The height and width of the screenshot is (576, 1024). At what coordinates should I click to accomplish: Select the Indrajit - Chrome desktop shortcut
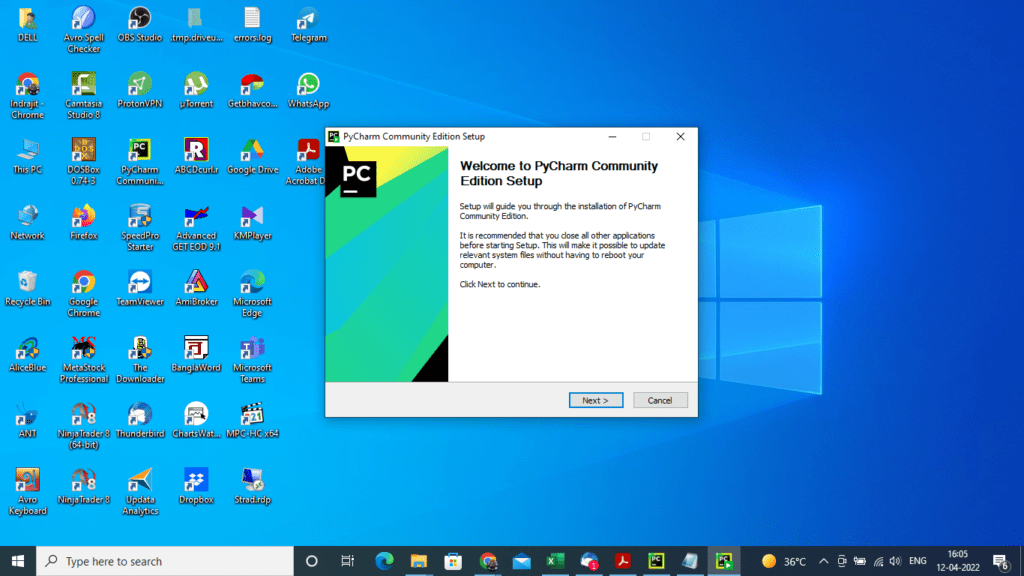(x=27, y=96)
